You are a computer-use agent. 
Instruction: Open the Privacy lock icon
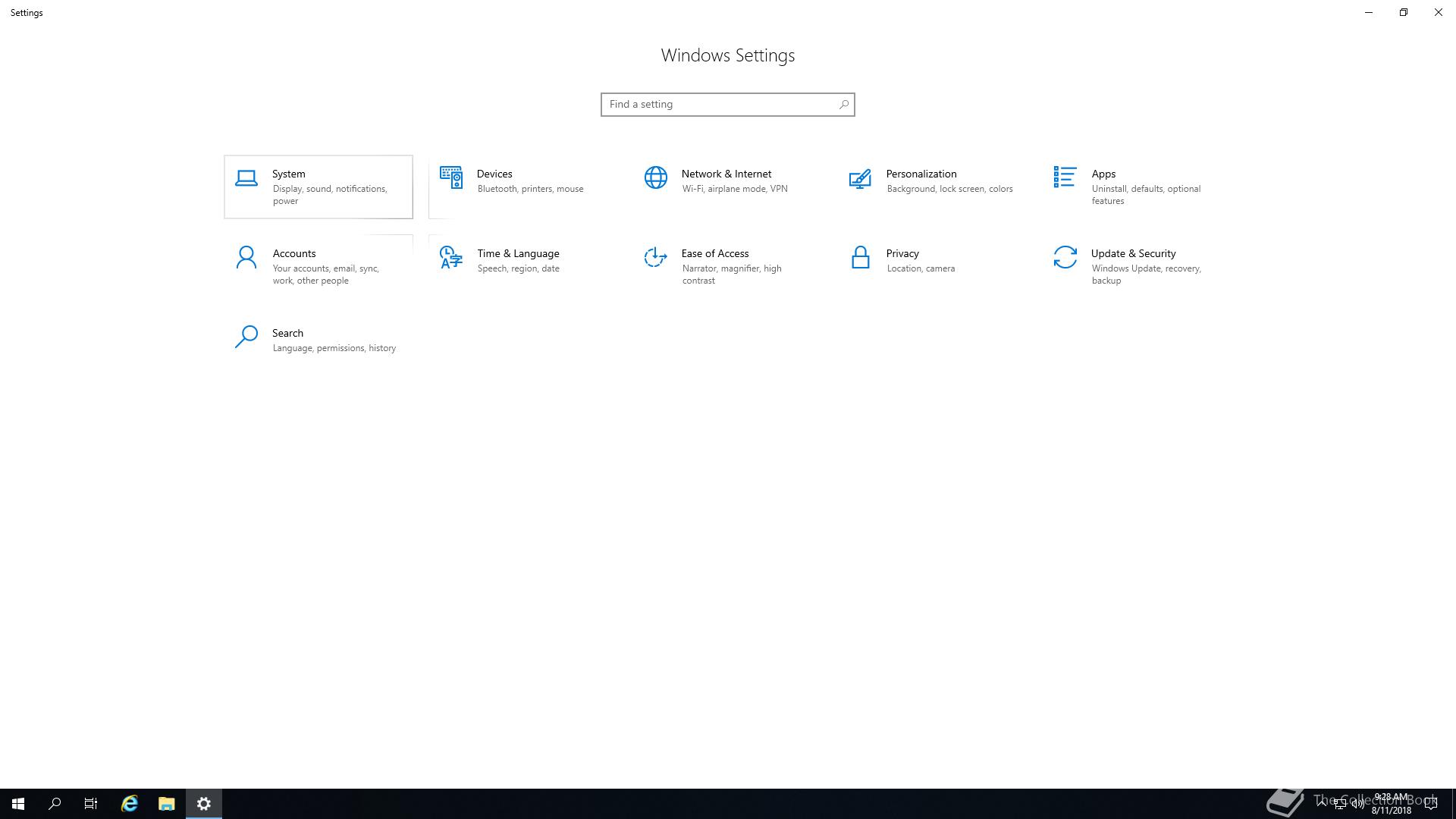pos(860,258)
